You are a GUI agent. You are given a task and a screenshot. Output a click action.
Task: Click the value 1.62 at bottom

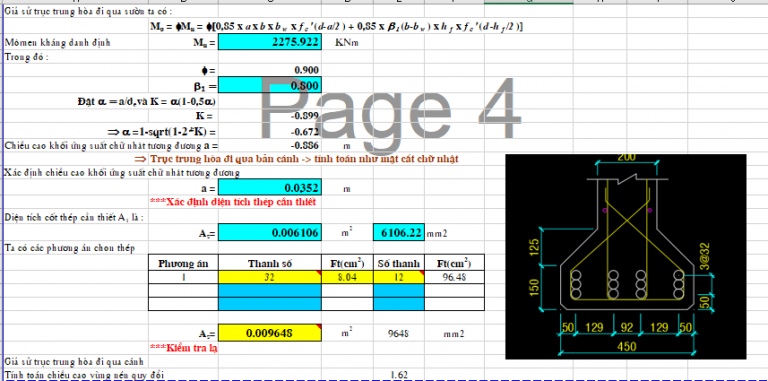point(399,375)
